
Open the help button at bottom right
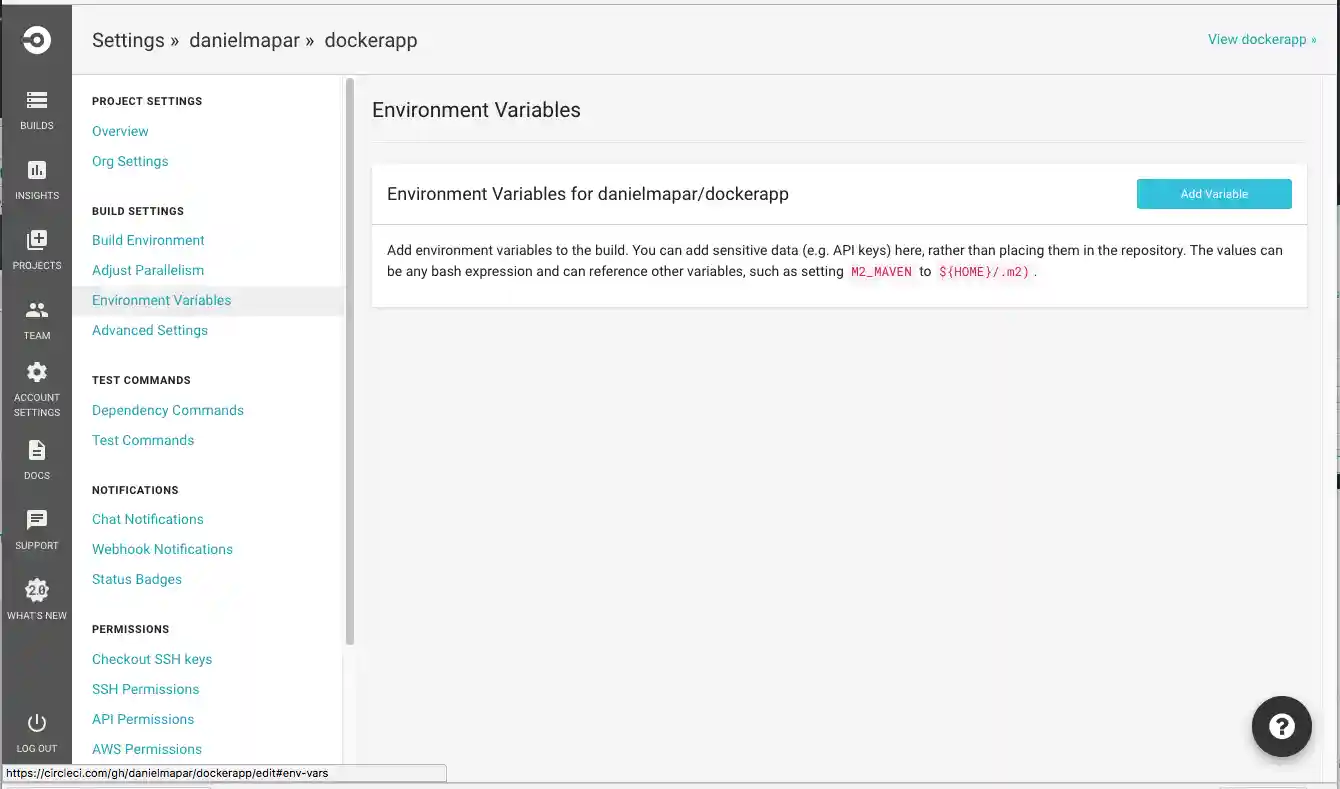coord(1281,726)
